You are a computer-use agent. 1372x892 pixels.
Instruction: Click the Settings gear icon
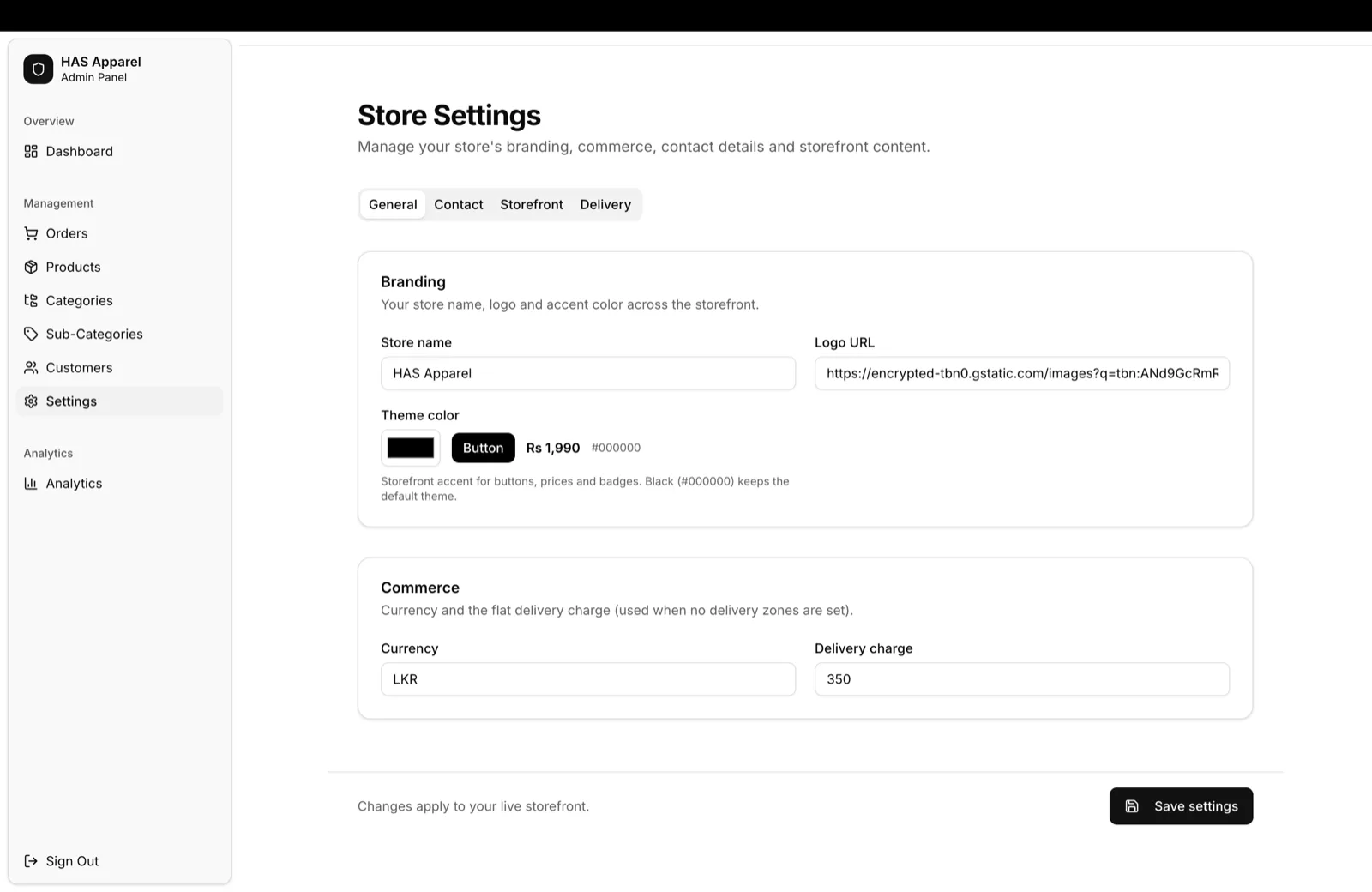pos(31,401)
